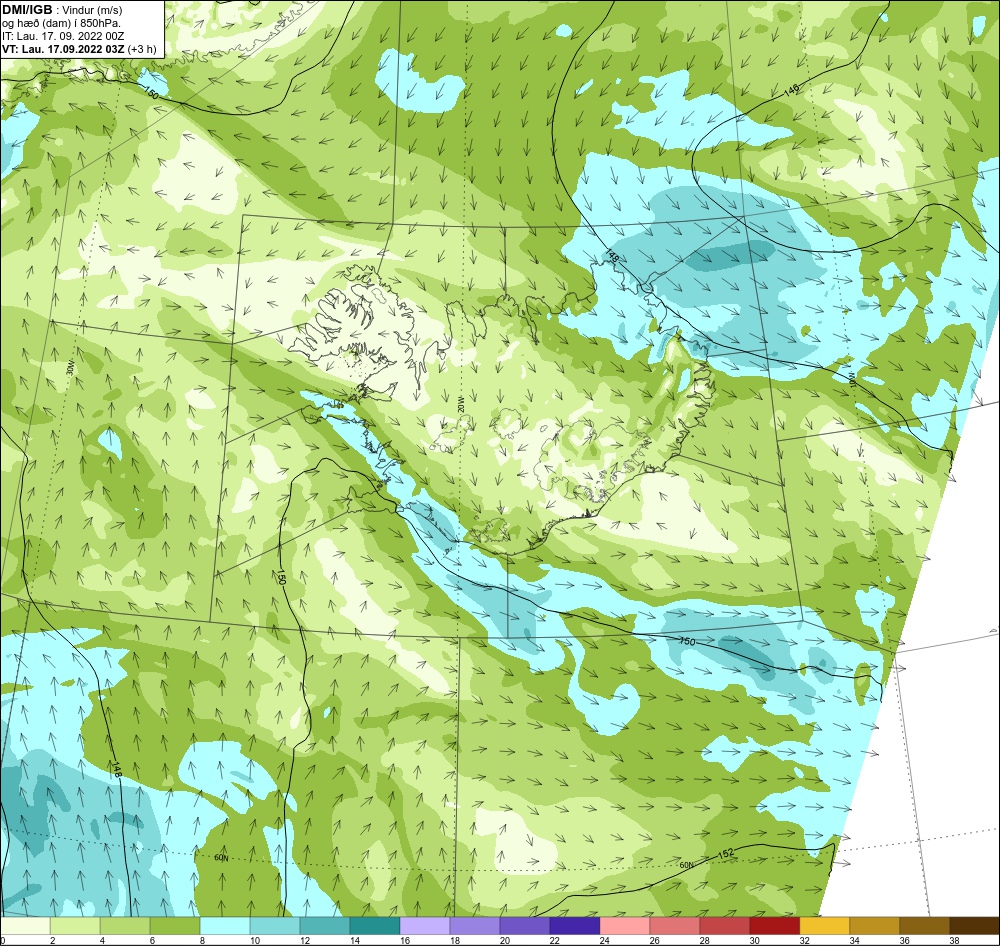This screenshot has height=946, width=1000.
Task: Choose the 6–8 m/s darker green swatch
Action: coord(175,926)
